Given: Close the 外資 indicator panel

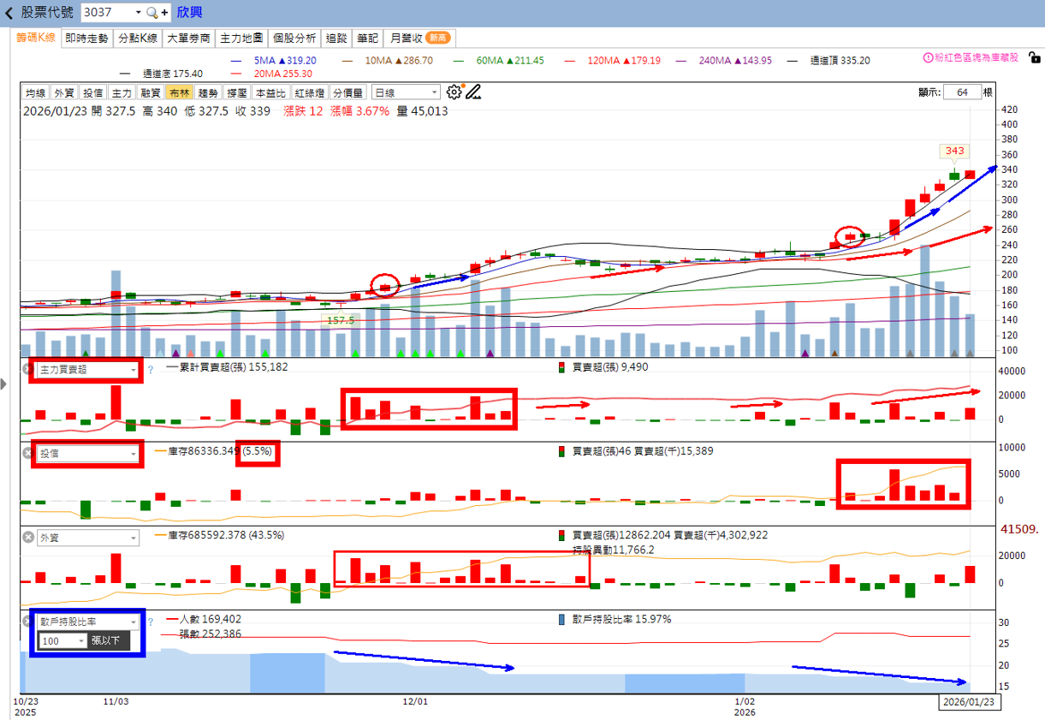Looking at the screenshot, I should click(x=28, y=537).
